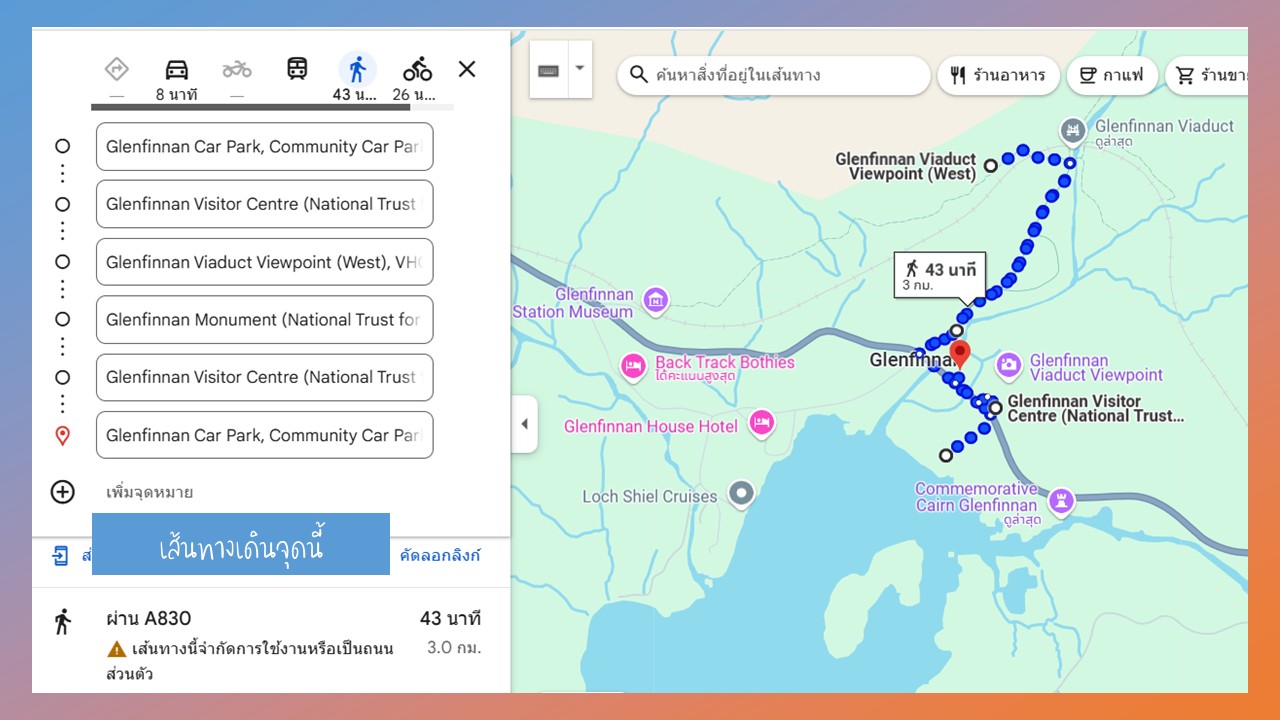Edit final destination Glenfinnan Car Park field
Image resolution: width=1280 pixels, height=720 pixels.
(265, 435)
